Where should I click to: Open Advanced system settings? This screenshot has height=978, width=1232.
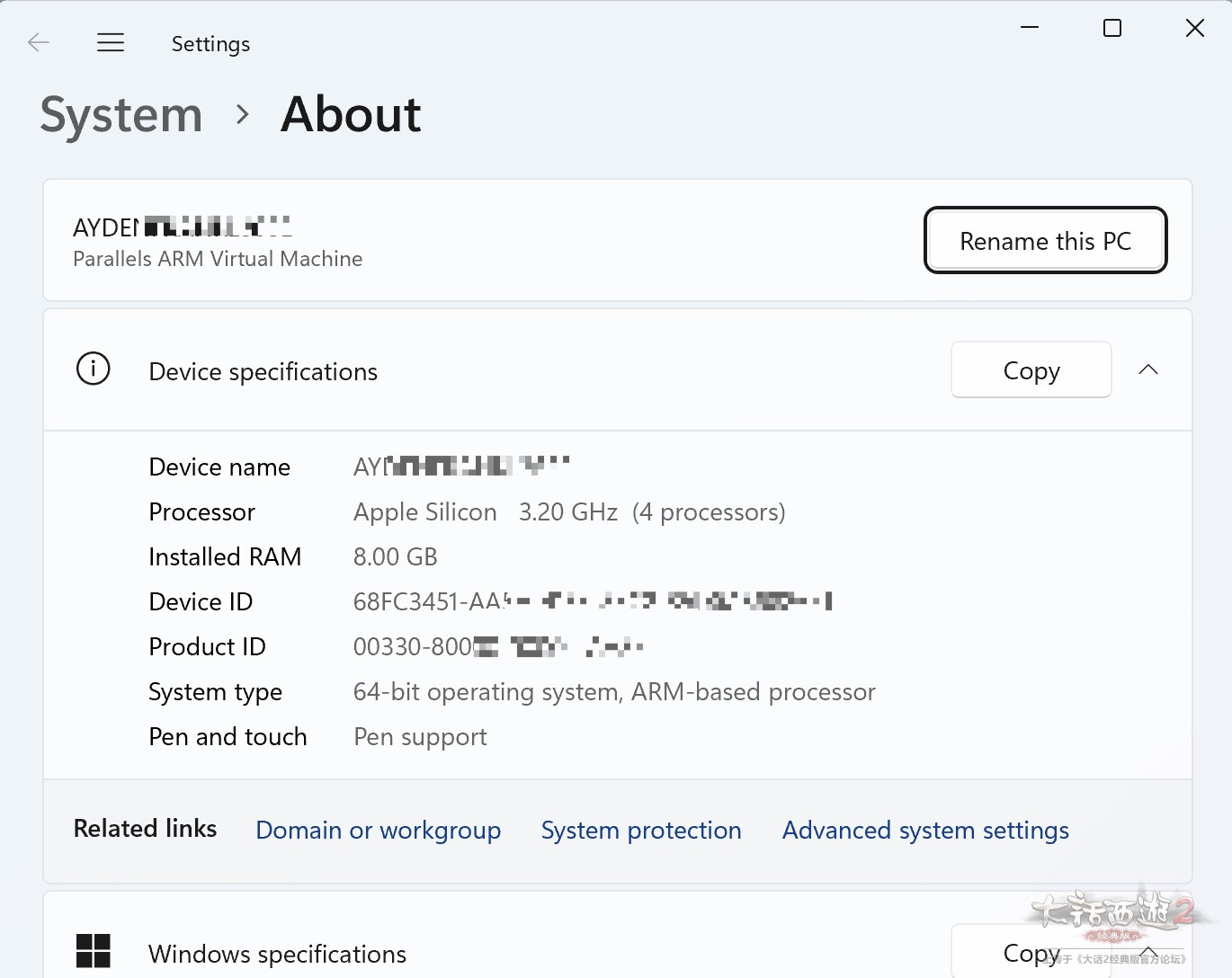[925, 830]
